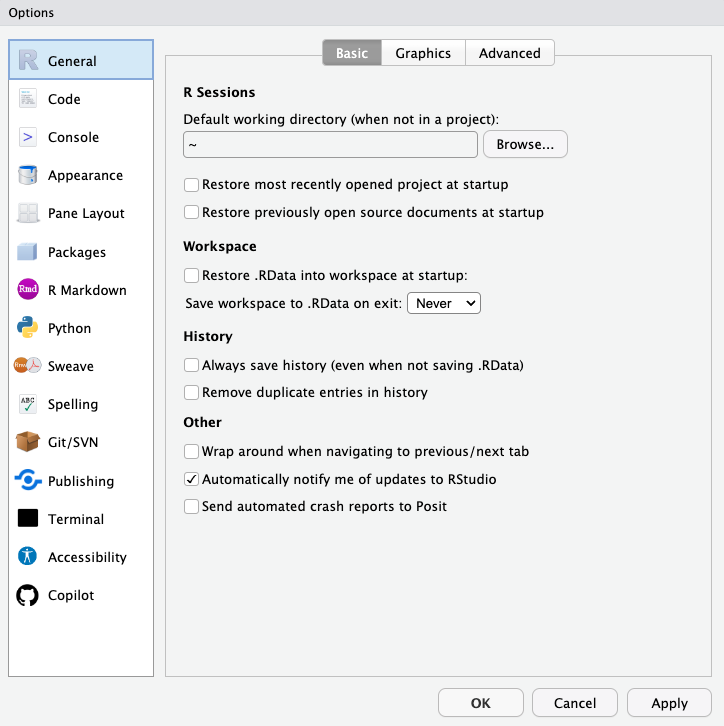Switch to the Graphics tab

[x=423, y=53]
